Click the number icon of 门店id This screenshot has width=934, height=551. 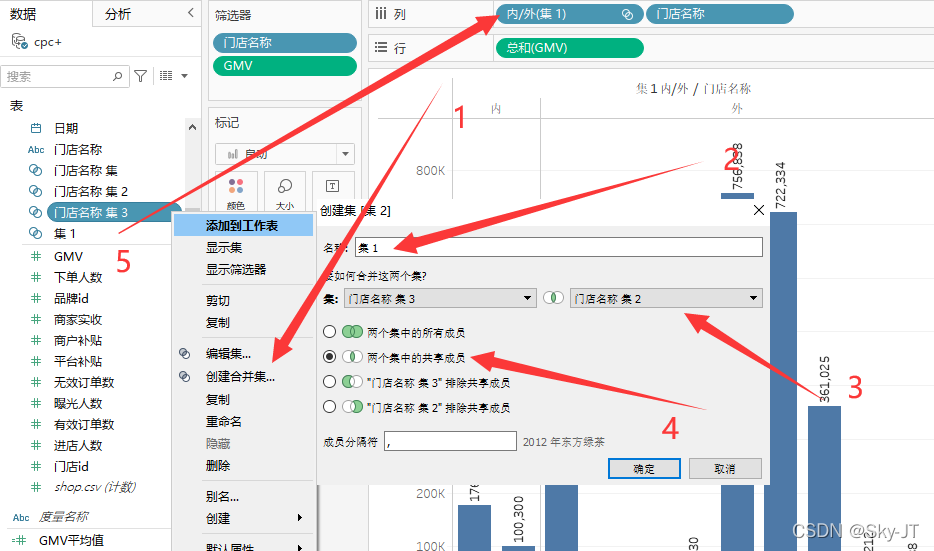36,466
